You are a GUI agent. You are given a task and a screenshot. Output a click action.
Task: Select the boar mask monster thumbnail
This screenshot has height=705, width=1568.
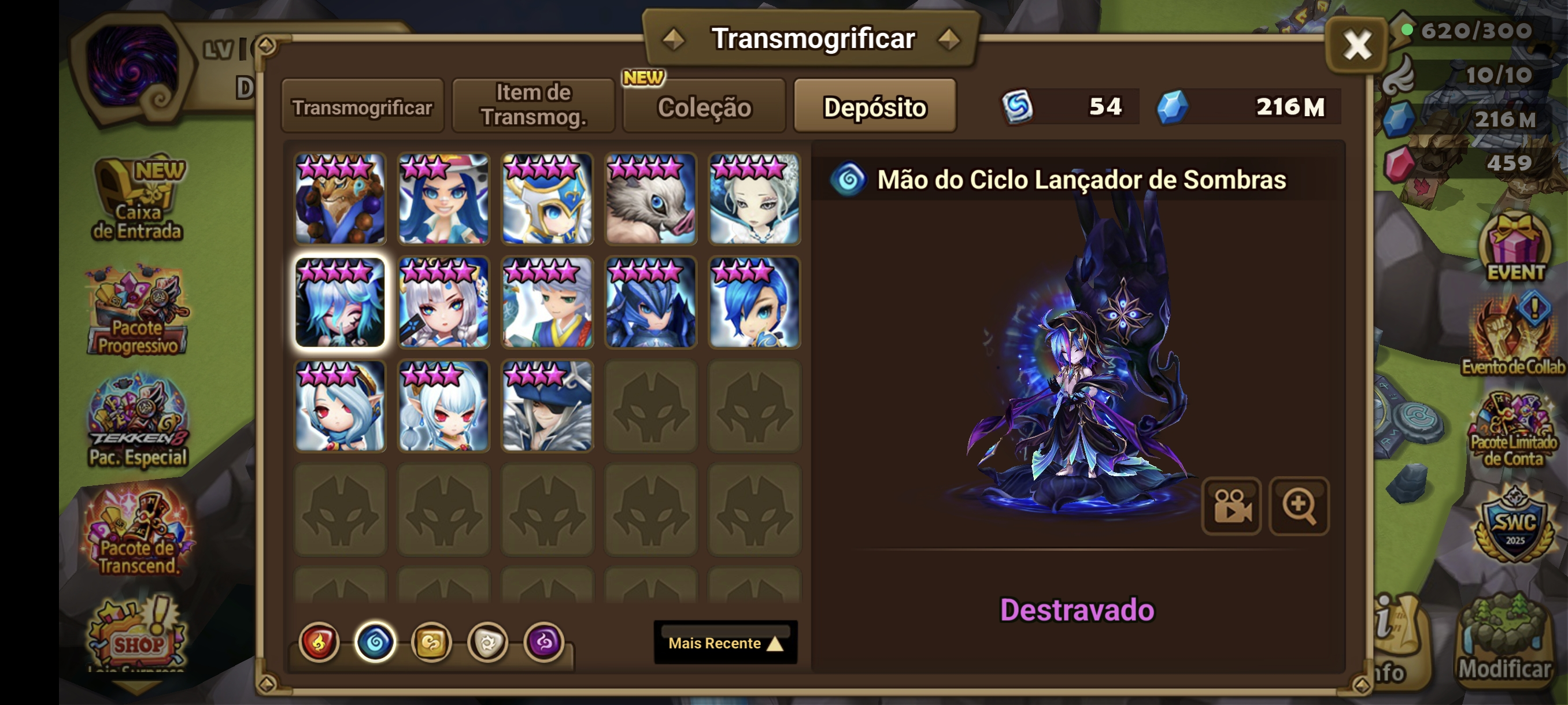coord(650,199)
